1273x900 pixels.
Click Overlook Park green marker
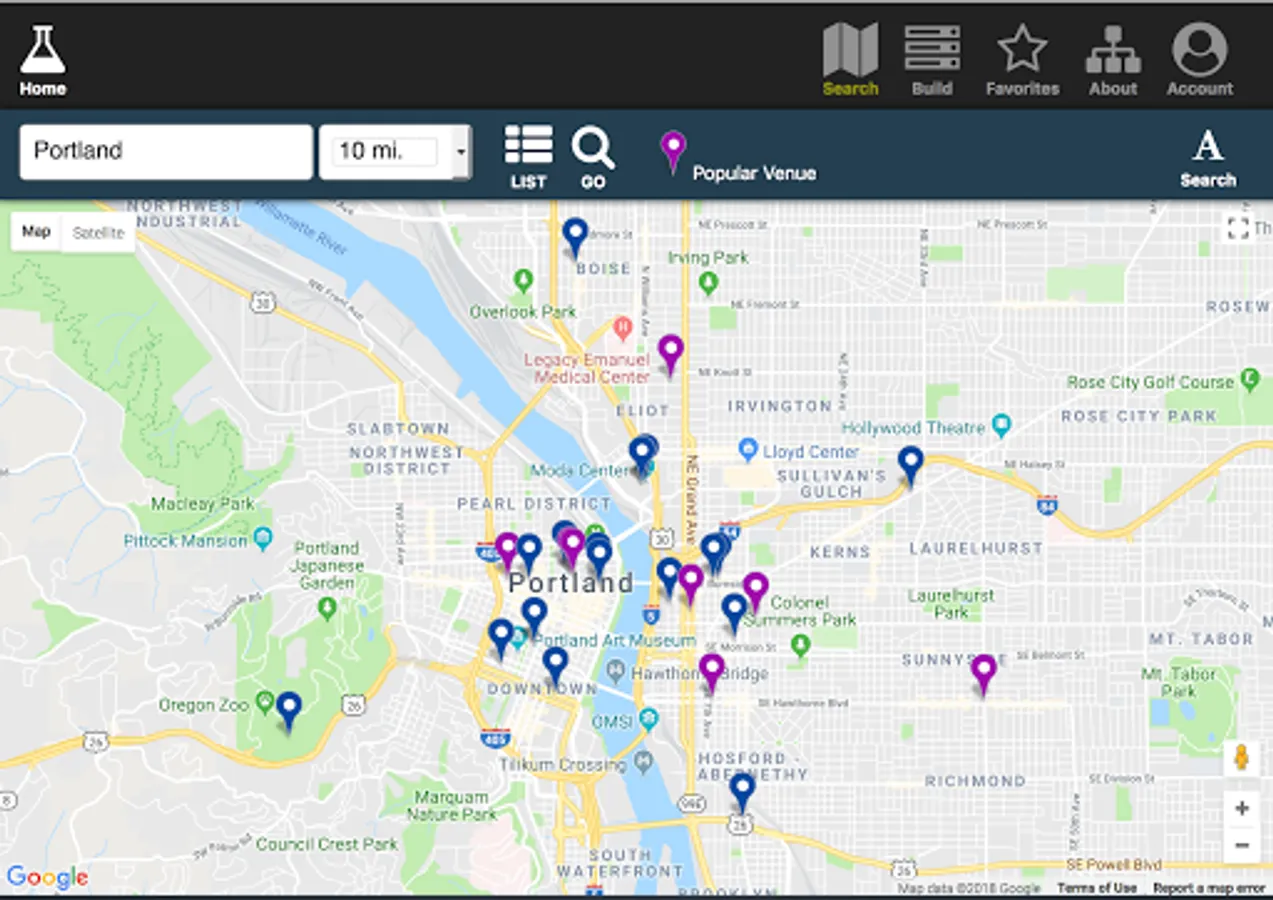(x=522, y=281)
